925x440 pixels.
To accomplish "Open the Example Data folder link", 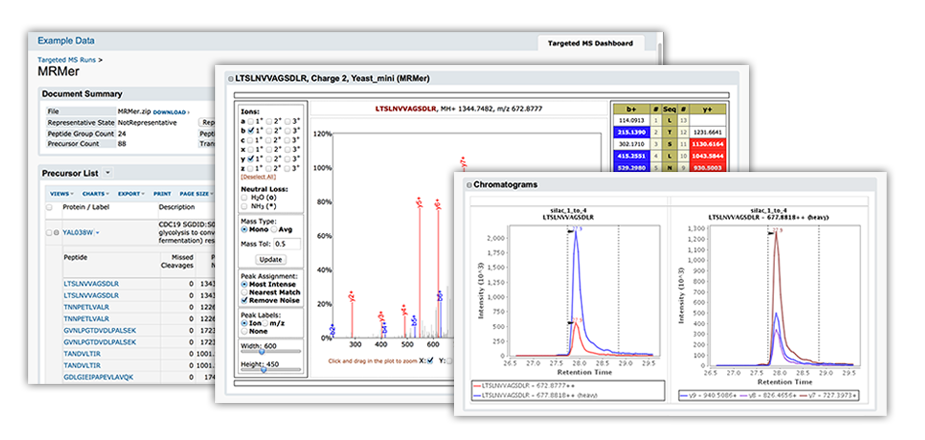I will coord(65,41).
